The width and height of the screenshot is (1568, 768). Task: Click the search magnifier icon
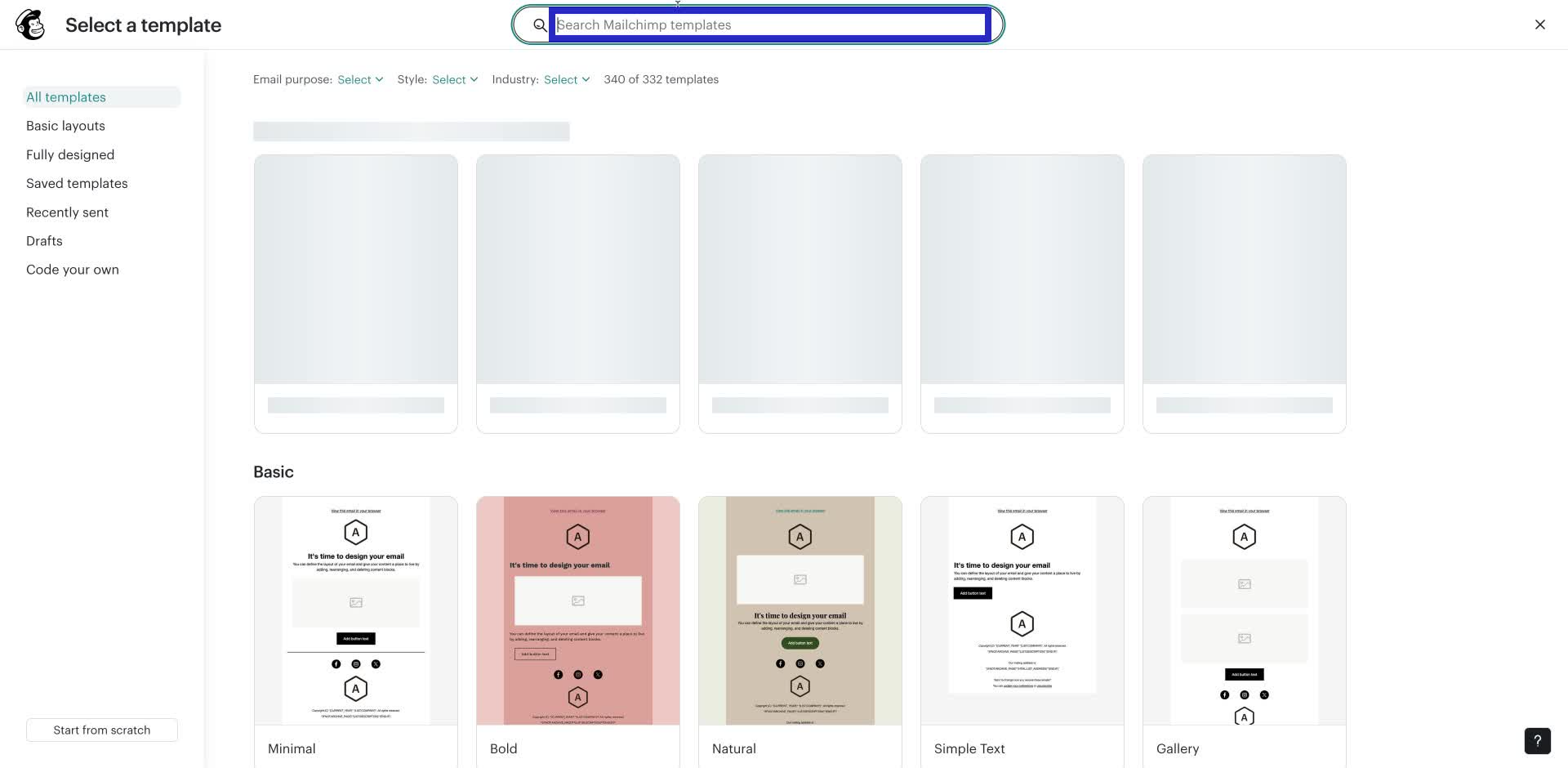(539, 25)
